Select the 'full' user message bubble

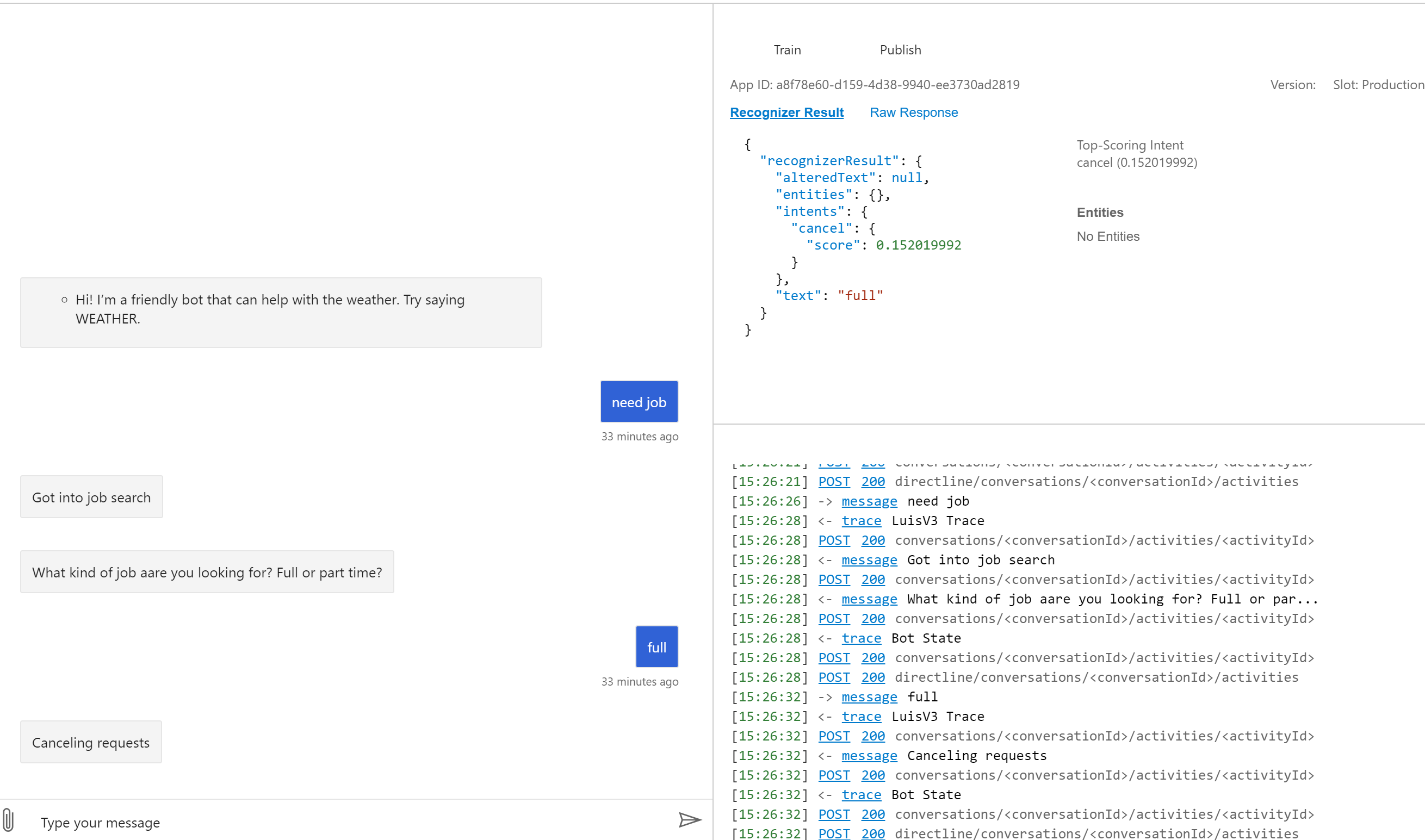click(x=656, y=647)
